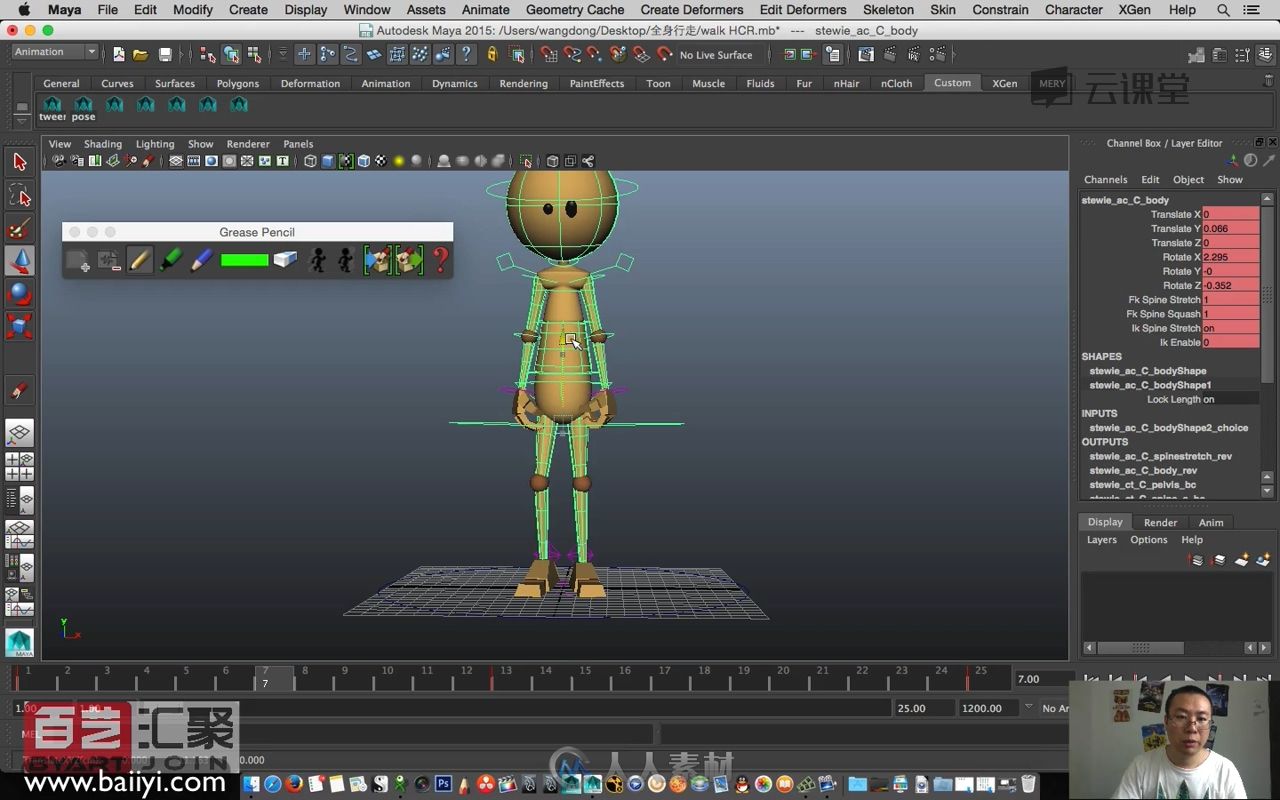
Task: Toggle post-frame ghost figure
Action: coord(346,261)
